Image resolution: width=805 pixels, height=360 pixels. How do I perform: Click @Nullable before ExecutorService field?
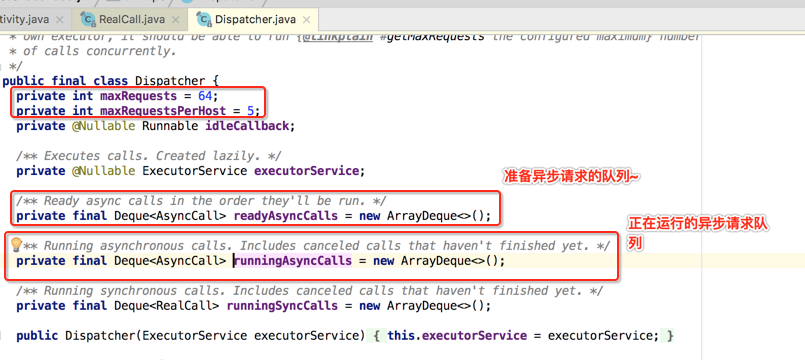pyautogui.click(x=103, y=170)
